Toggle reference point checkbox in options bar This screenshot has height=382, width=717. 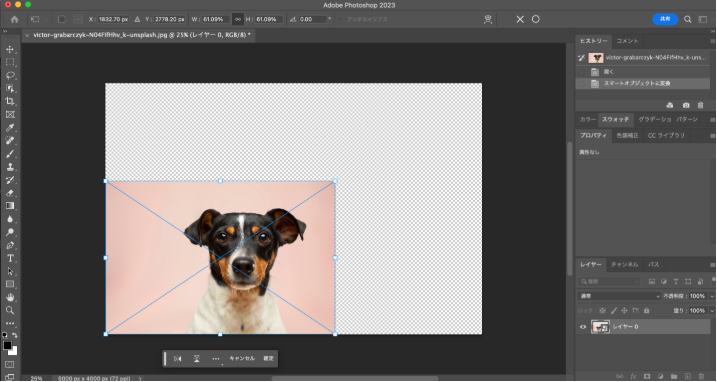[x=62, y=19]
